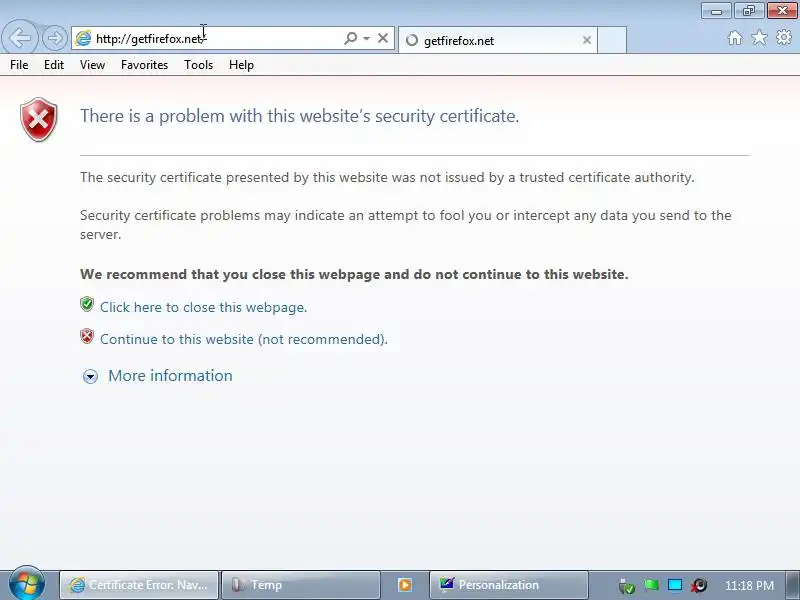This screenshot has height=600, width=800.
Task: Click the green flag tray icon
Action: 651,585
